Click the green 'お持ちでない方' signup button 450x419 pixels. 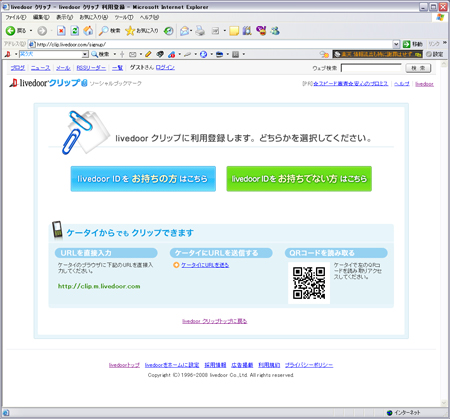point(299,179)
